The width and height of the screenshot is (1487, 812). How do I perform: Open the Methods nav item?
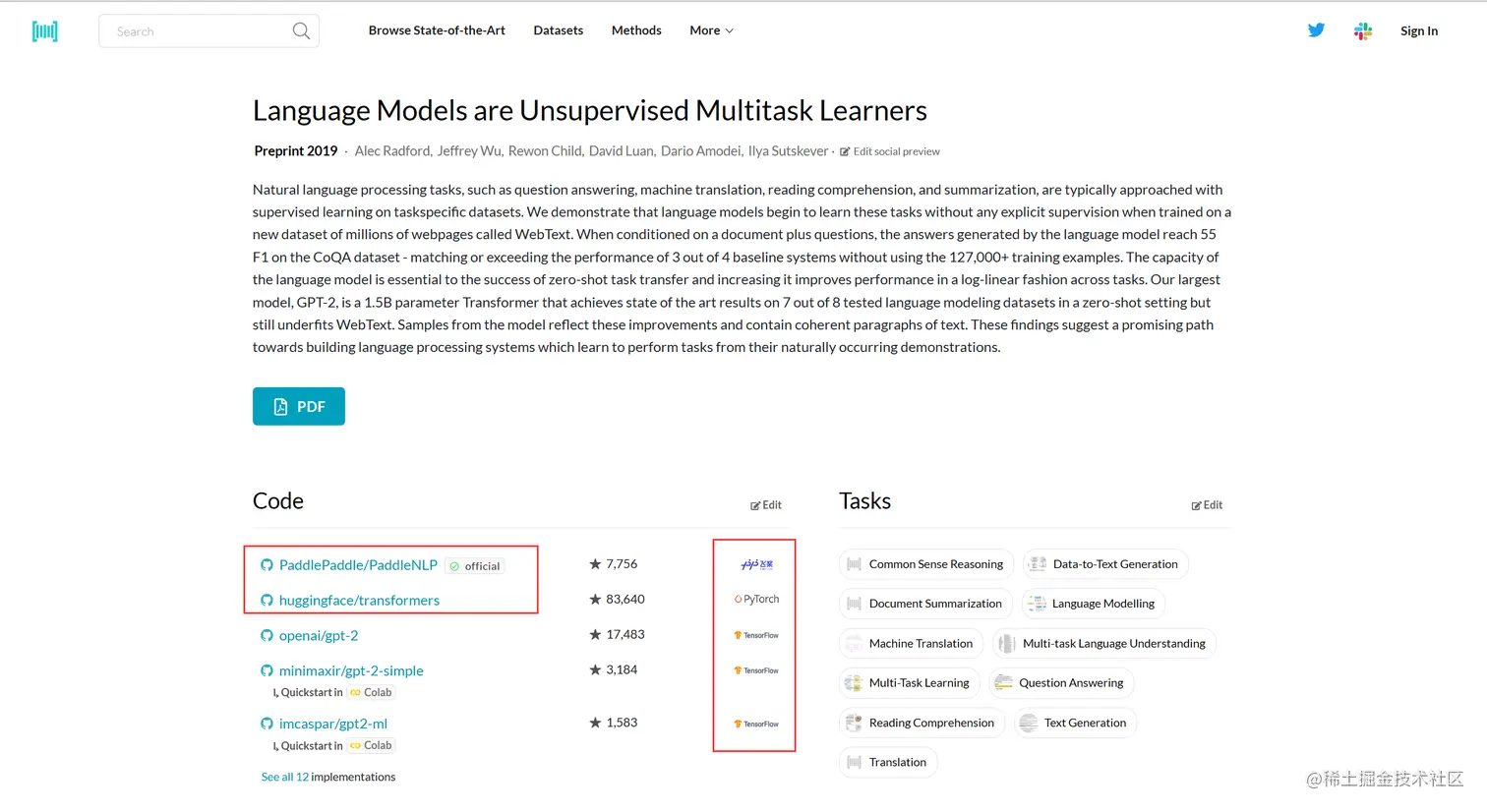coord(636,30)
